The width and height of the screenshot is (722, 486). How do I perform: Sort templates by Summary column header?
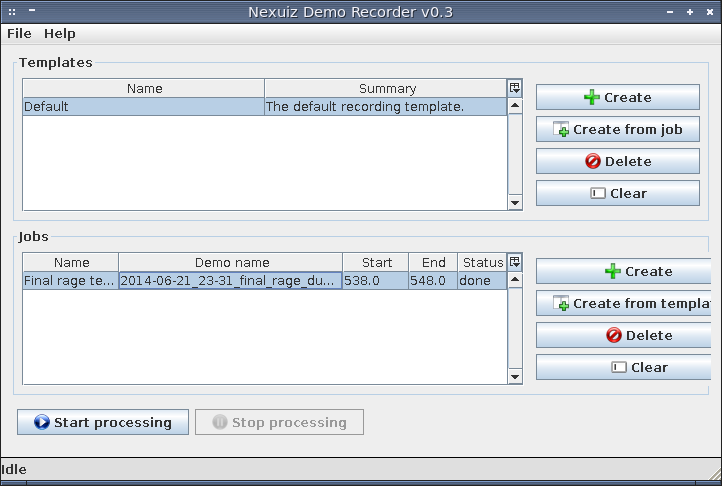pyautogui.click(x=386, y=88)
